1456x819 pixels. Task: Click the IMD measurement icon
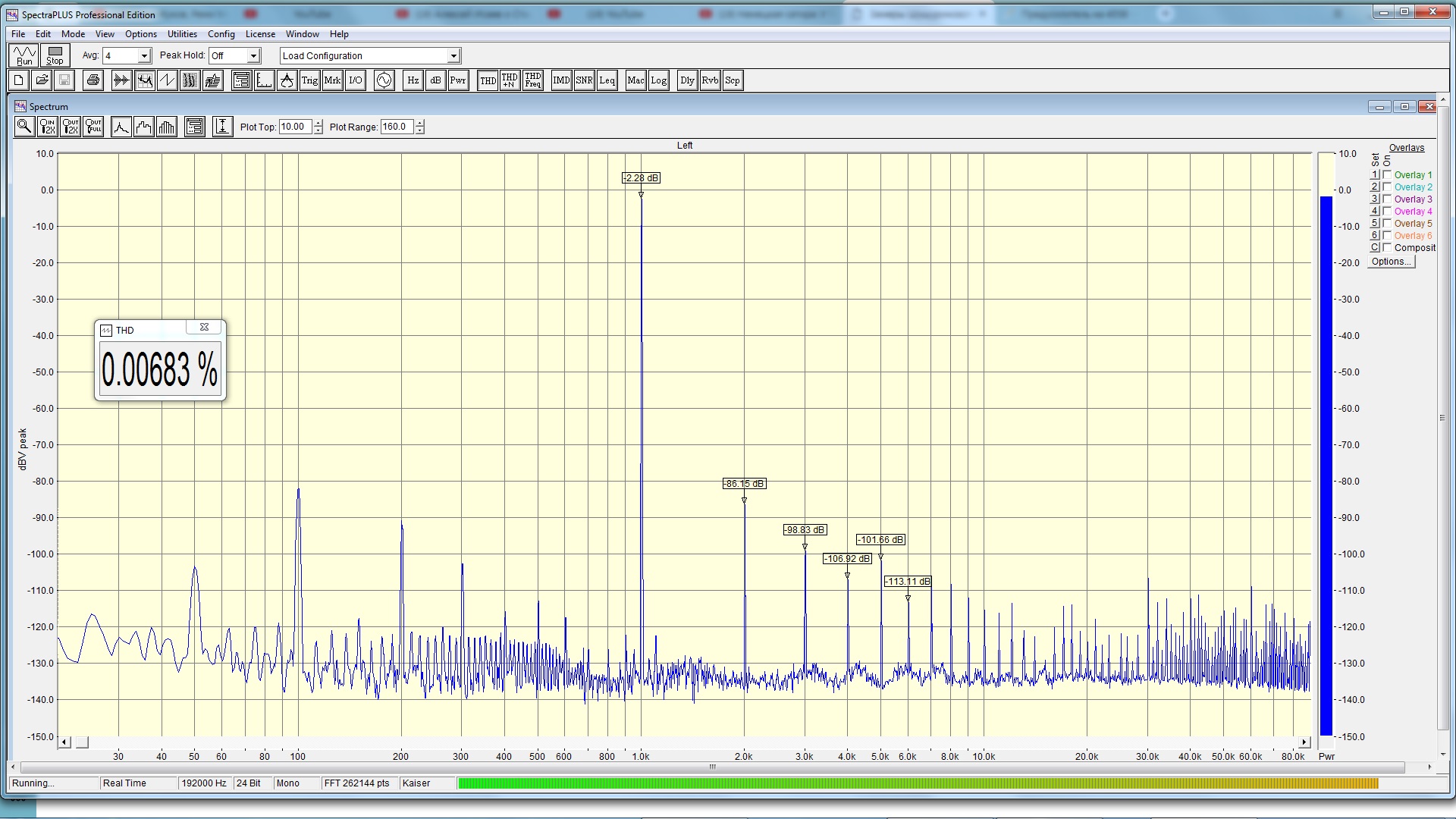click(561, 80)
